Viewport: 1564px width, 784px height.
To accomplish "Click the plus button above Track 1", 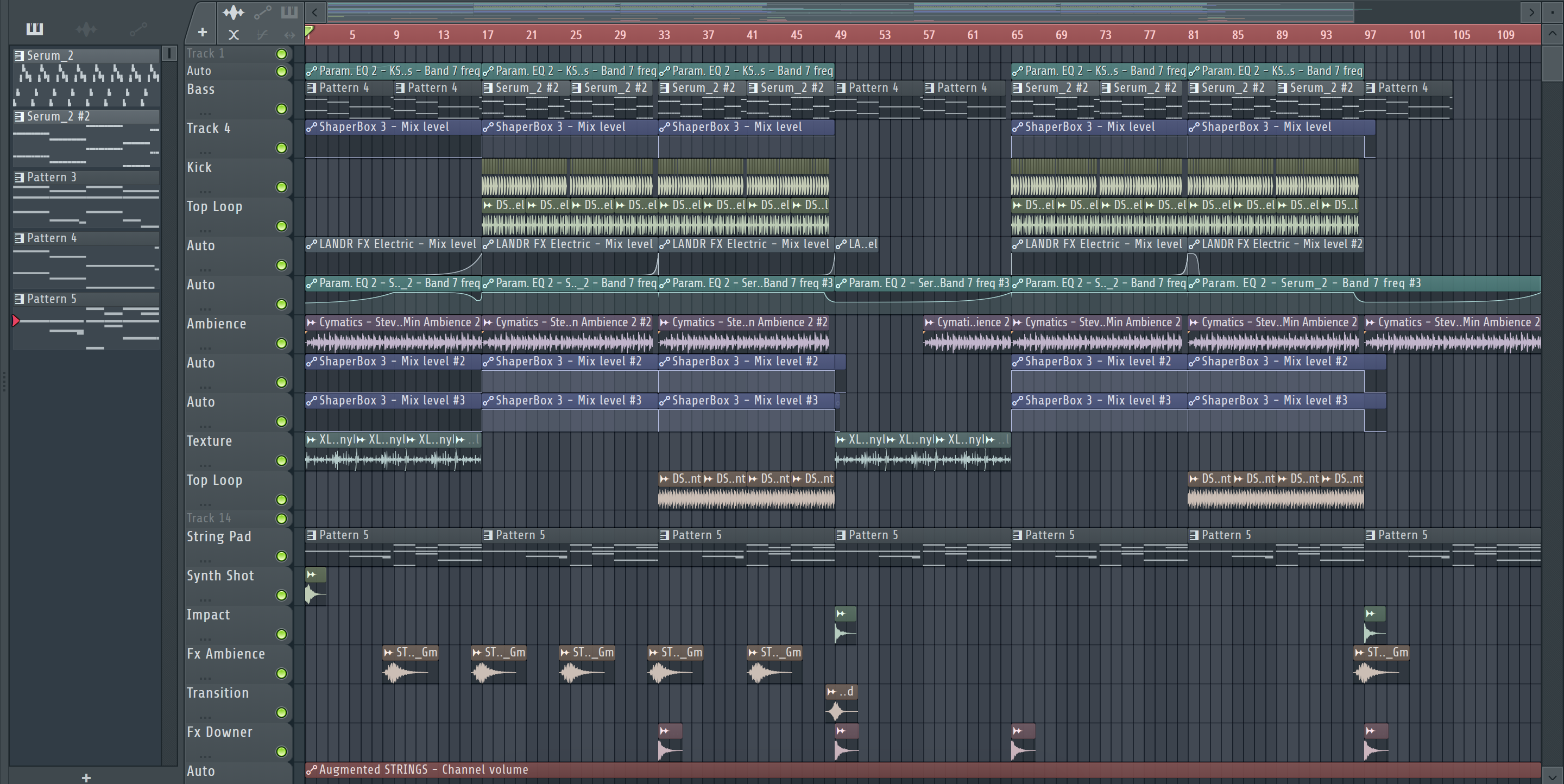I will (202, 32).
